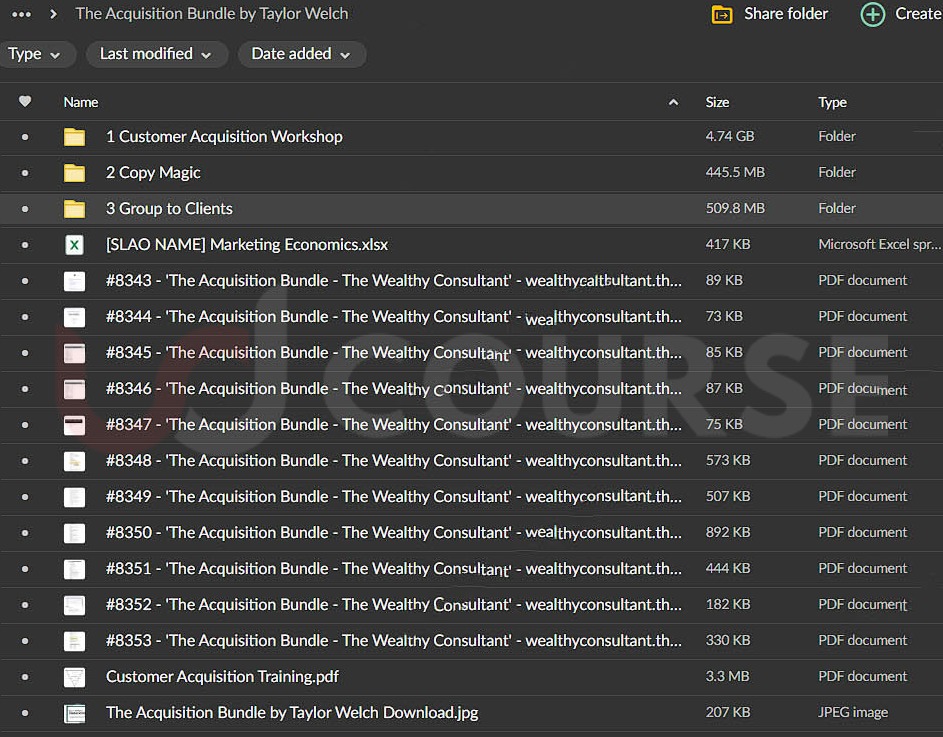Viewport: 943px width, 737px height.
Task: Click the Excel icon for Marketing Economics.xlsx
Action: point(74,245)
